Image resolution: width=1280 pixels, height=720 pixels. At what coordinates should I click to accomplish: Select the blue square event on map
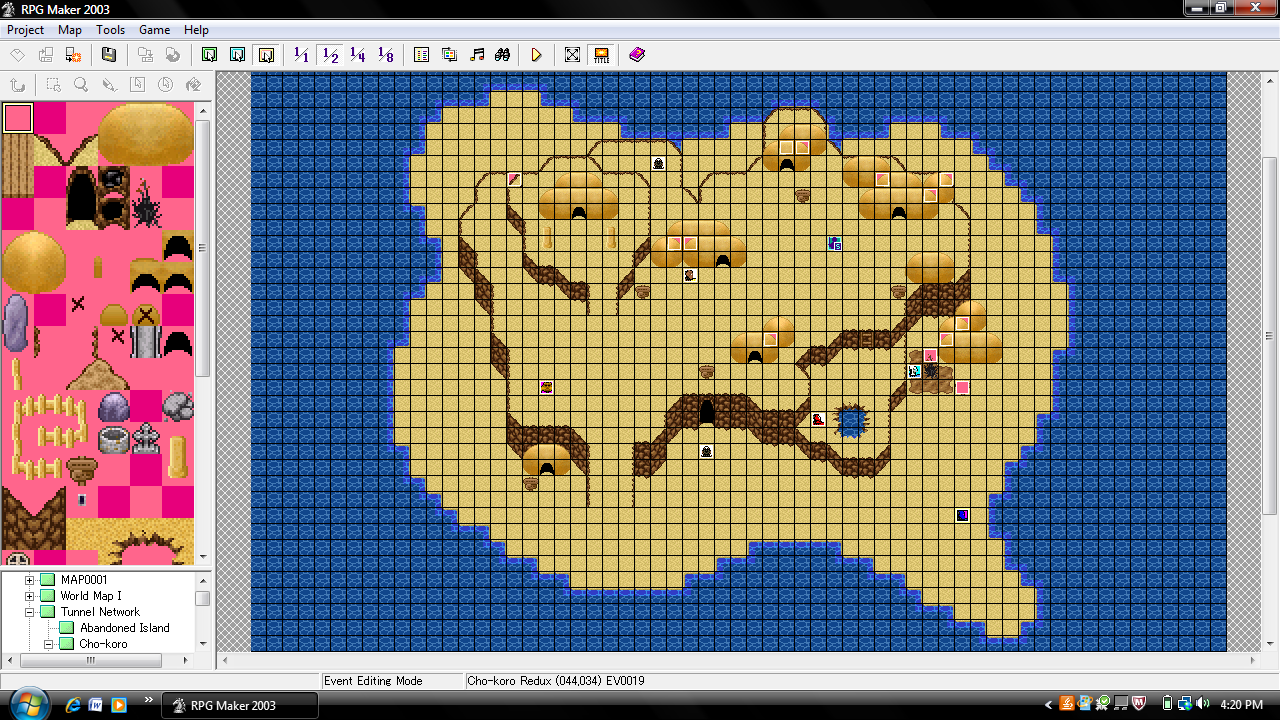(x=962, y=515)
